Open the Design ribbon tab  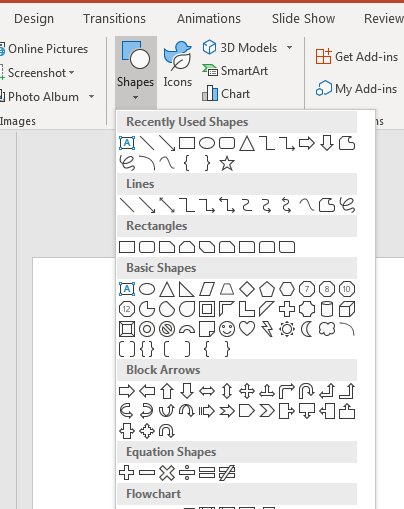click(x=34, y=19)
